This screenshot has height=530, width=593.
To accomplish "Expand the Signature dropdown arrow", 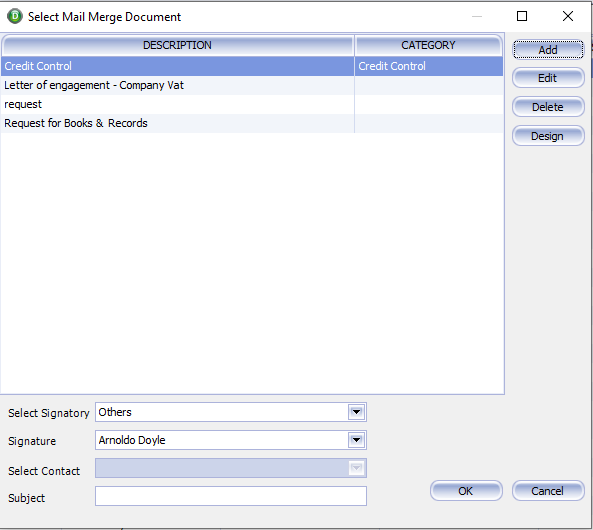I will pyautogui.click(x=356, y=440).
